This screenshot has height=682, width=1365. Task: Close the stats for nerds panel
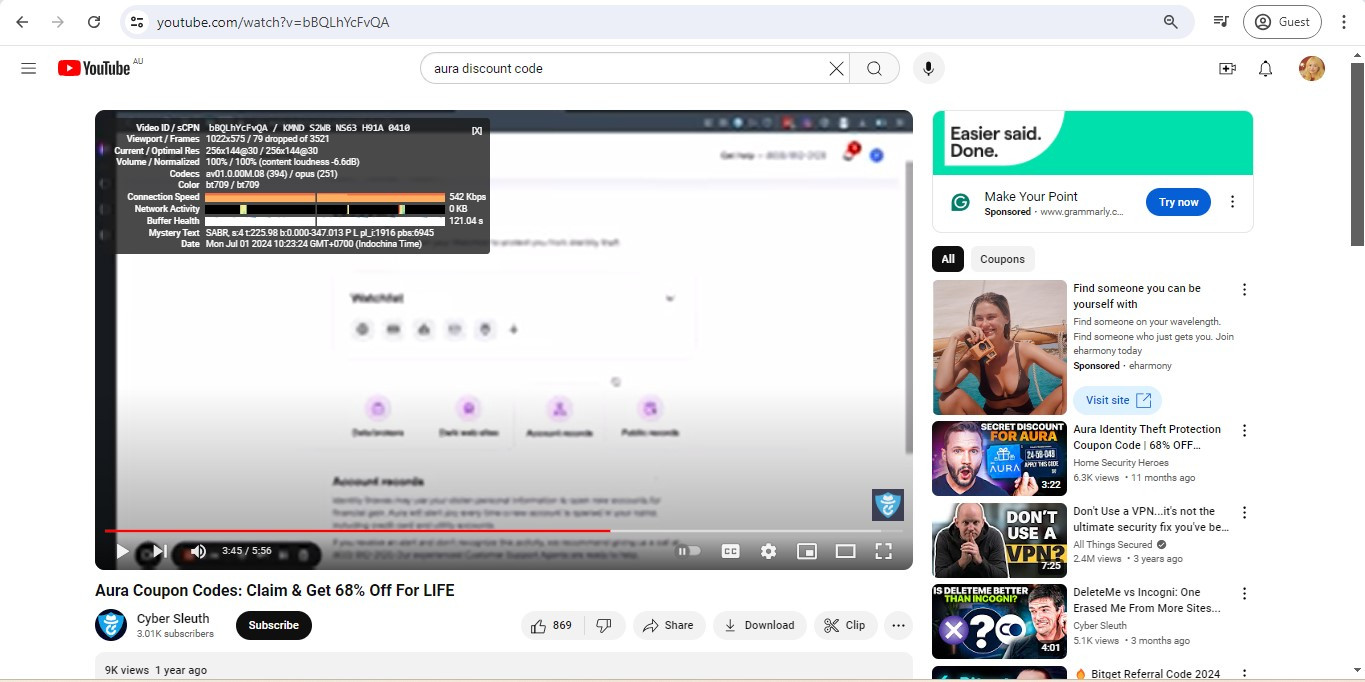[477, 130]
